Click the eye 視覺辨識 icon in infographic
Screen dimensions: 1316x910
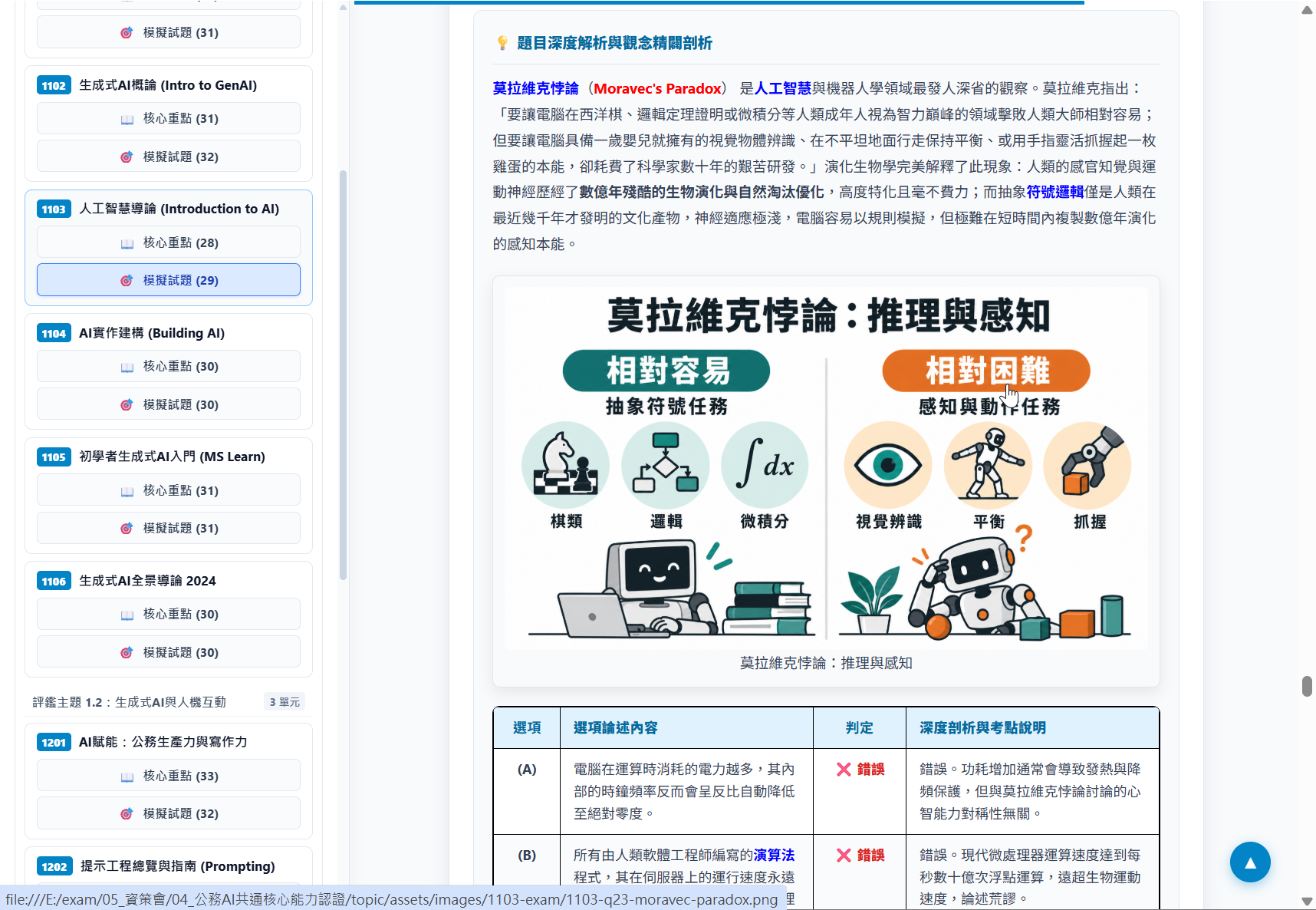(888, 465)
